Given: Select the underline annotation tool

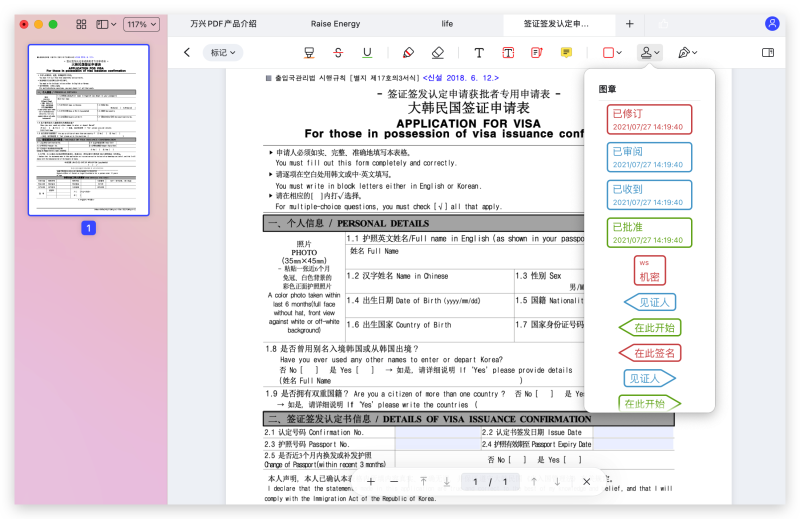Looking at the screenshot, I should [367, 52].
